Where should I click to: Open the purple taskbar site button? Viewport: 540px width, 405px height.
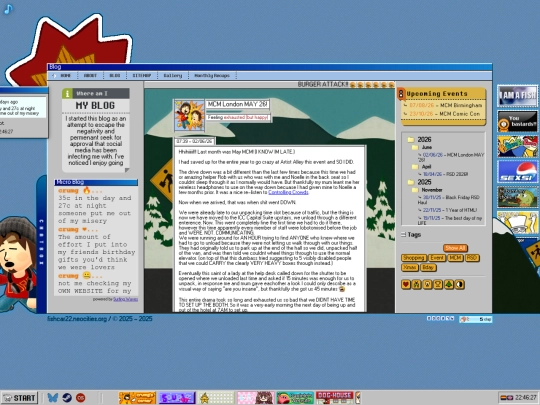click(x=177, y=398)
